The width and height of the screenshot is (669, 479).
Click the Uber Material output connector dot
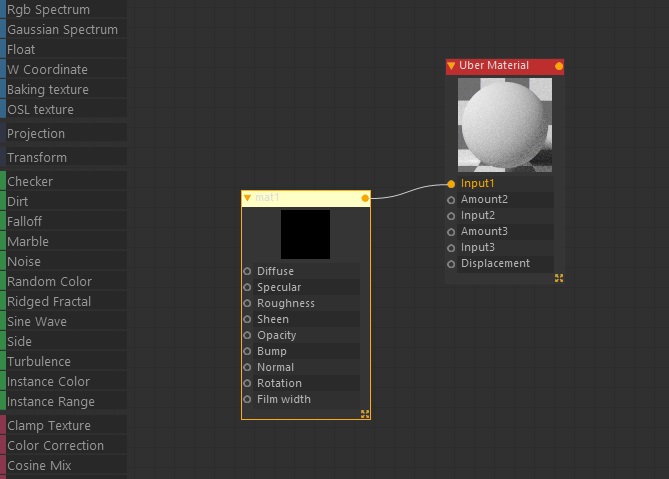[559, 66]
